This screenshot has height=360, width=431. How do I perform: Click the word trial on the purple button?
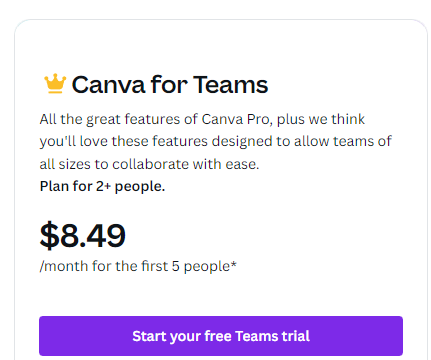click(x=296, y=336)
